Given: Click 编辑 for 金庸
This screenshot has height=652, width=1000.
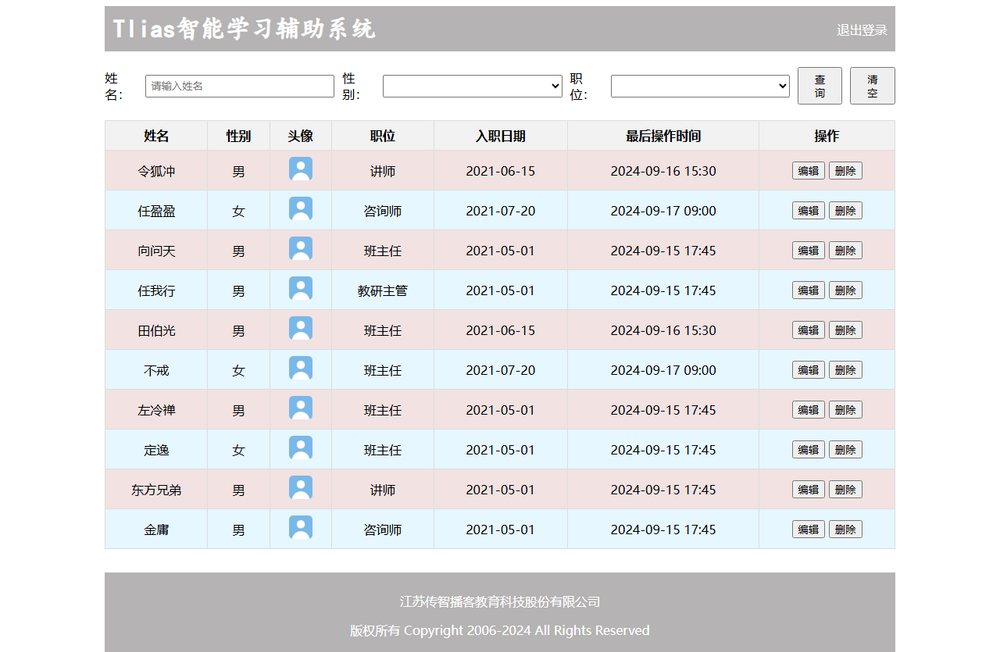Looking at the screenshot, I should click(x=808, y=530).
